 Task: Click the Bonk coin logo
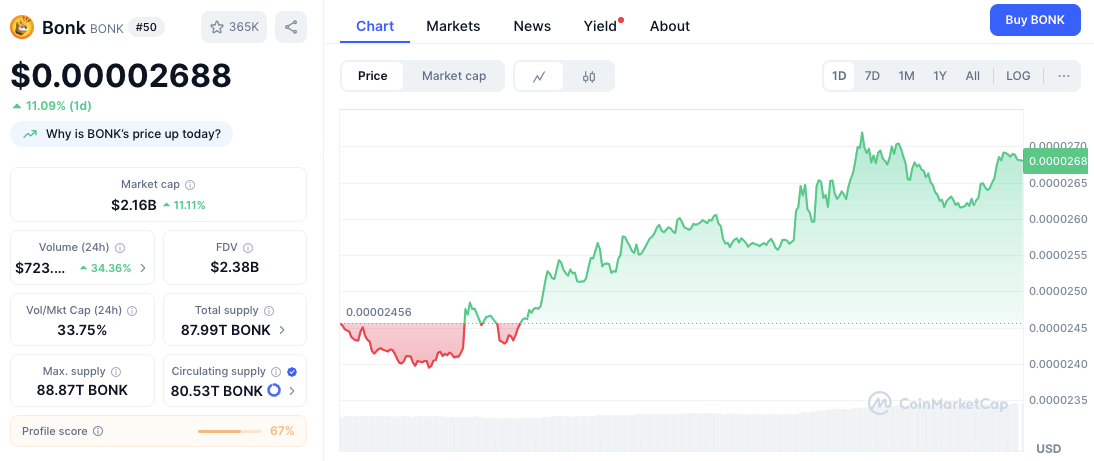[x=22, y=28]
